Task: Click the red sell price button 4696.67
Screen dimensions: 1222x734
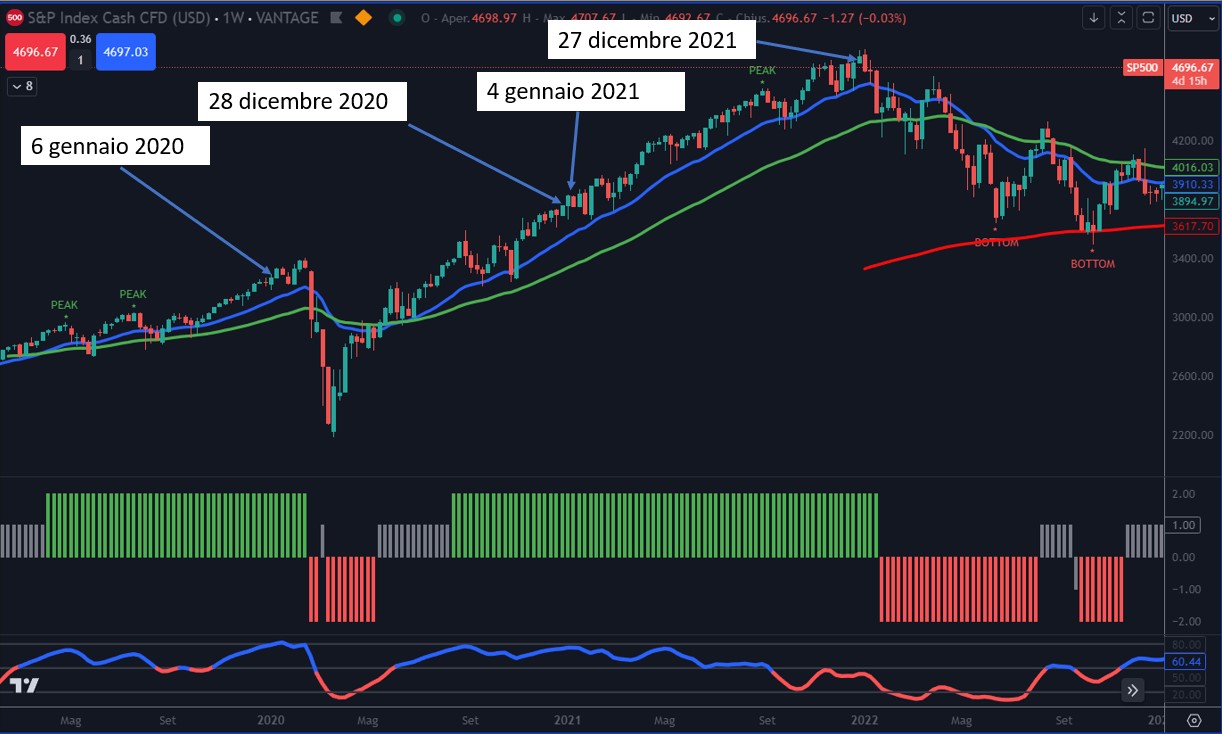Action: tap(35, 52)
